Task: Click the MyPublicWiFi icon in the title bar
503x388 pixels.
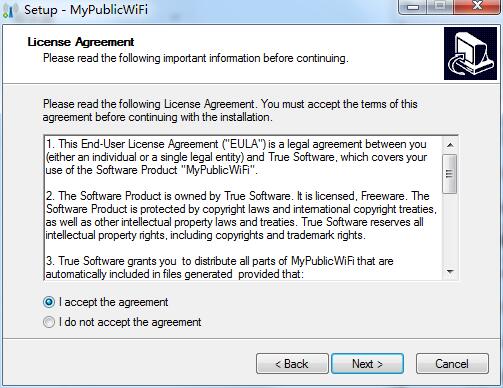Action: pyautogui.click(x=9, y=10)
